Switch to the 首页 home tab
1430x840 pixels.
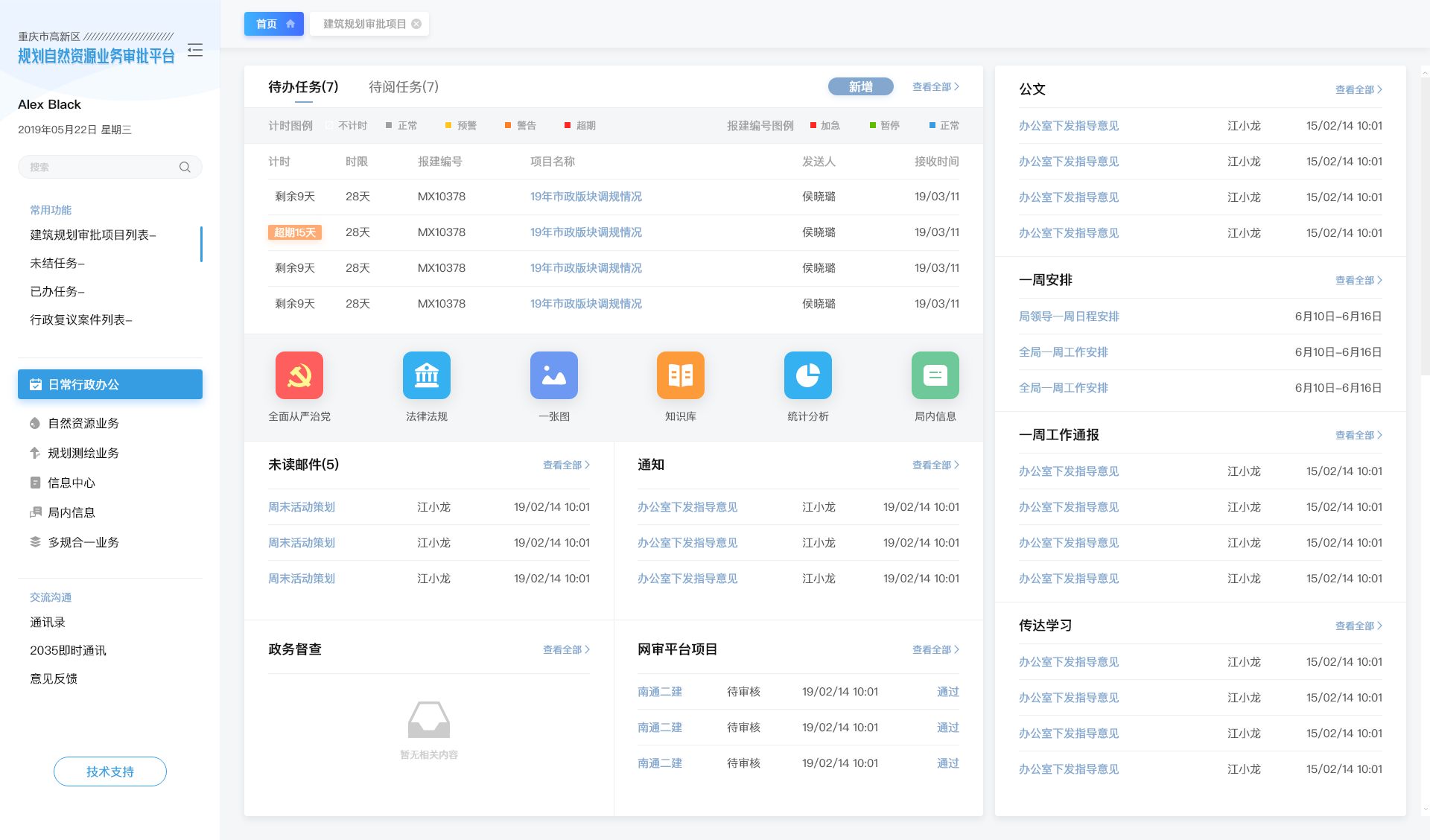[273, 24]
